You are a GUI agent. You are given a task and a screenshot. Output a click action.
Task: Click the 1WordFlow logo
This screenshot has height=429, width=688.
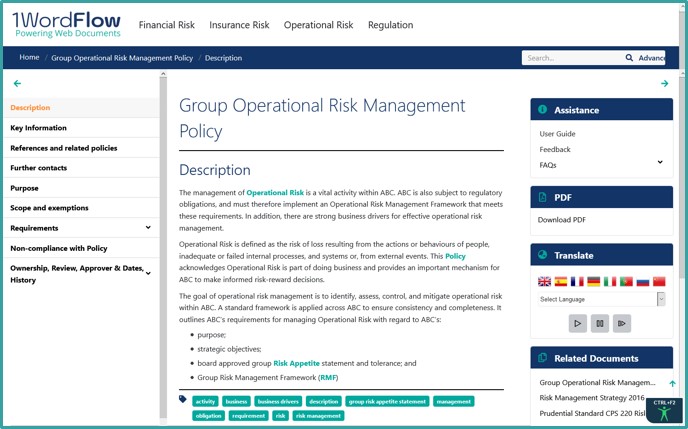click(x=66, y=24)
